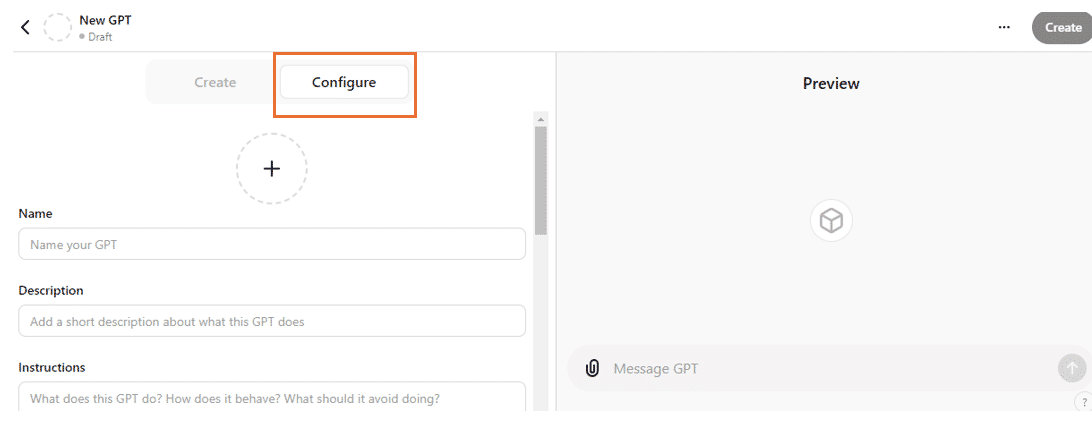Screen dimensions: 1092x427
Task: Click the New GPT title text
Action: tap(105, 20)
